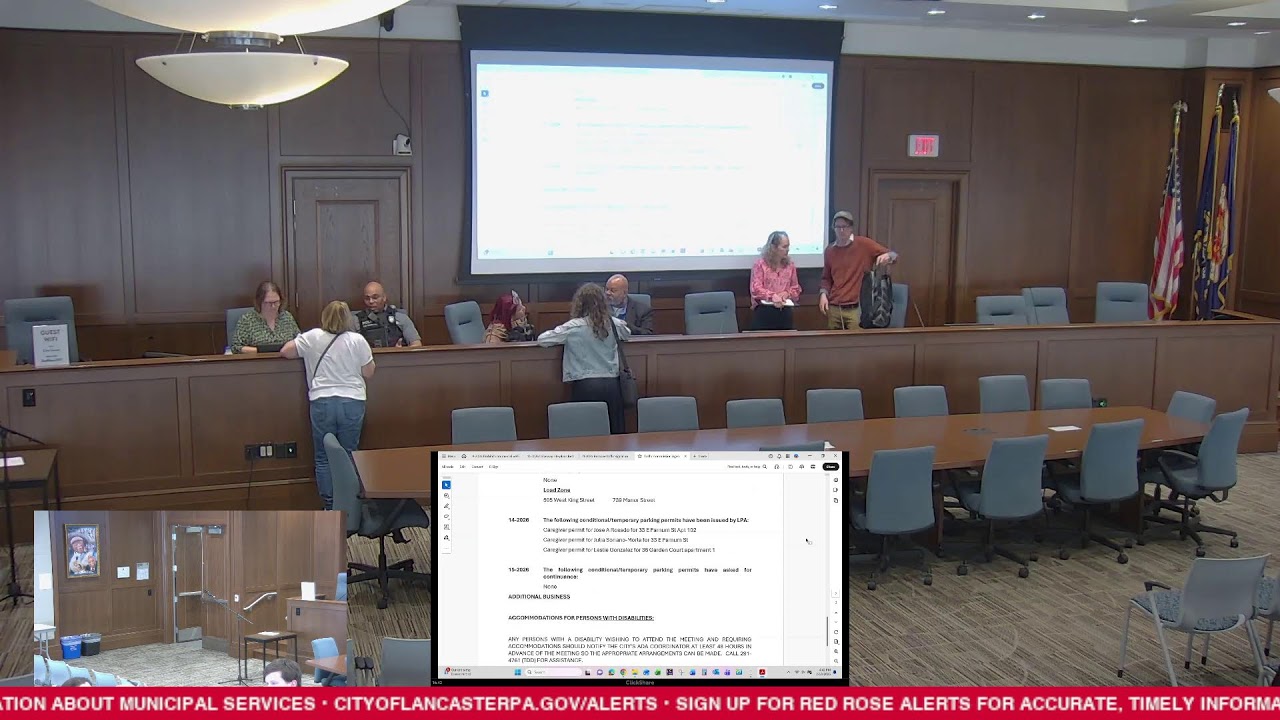
Task: Click the previous page up arrow
Action: (836, 613)
